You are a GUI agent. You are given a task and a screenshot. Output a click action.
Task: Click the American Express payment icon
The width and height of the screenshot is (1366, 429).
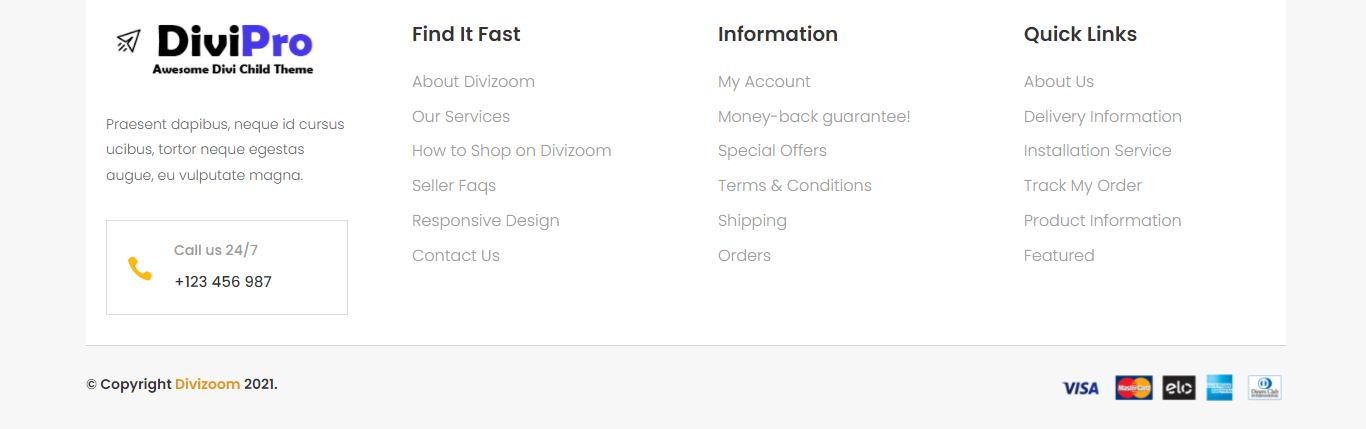[x=1219, y=388]
